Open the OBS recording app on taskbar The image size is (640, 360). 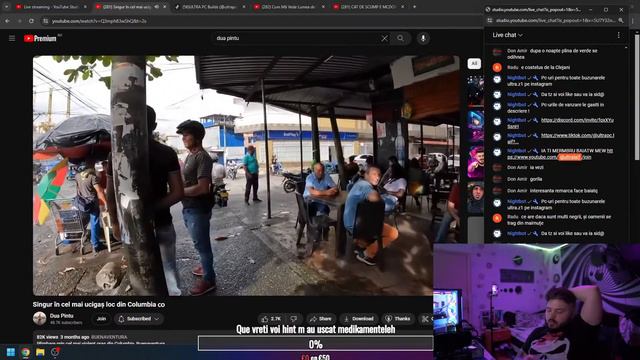(55, 352)
